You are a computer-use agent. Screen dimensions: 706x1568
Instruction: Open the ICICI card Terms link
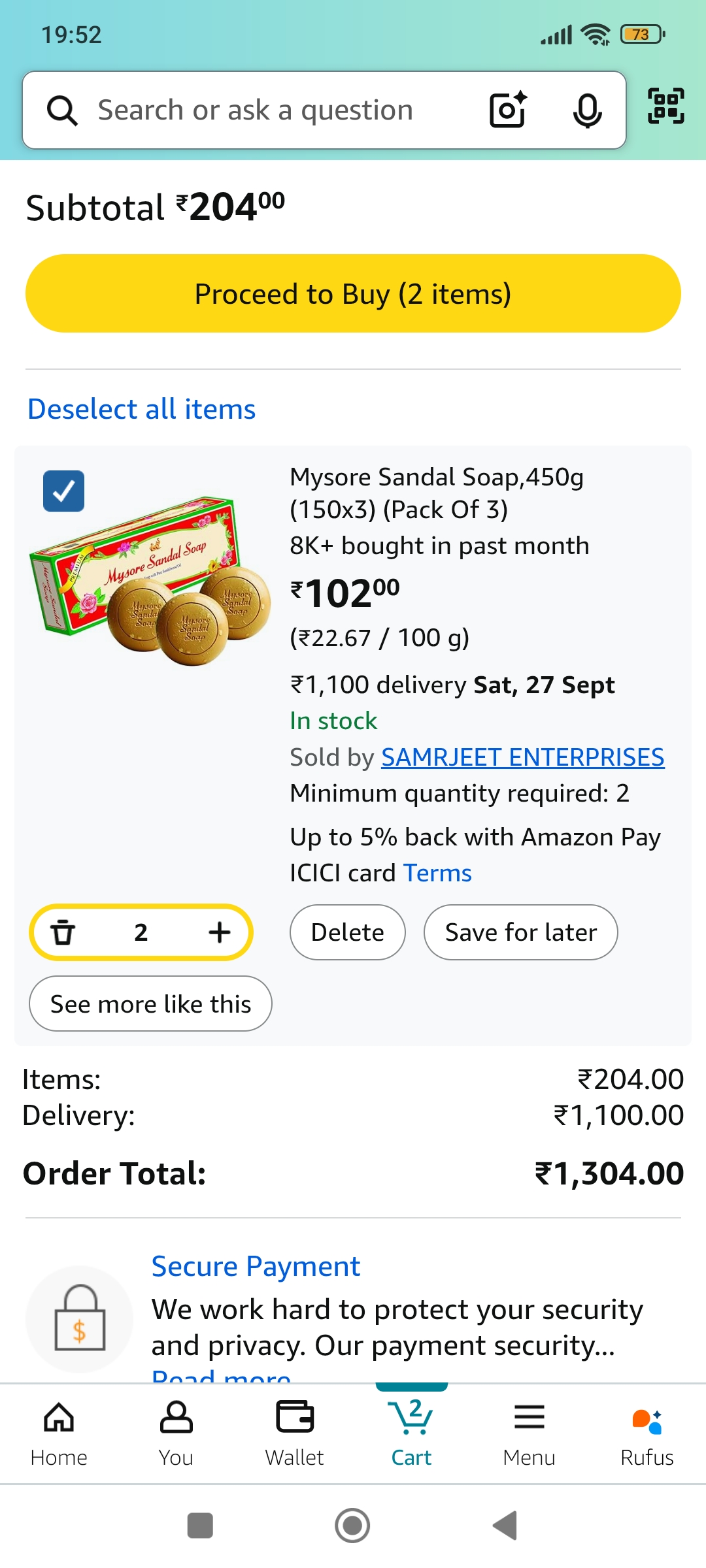[x=437, y=873]
